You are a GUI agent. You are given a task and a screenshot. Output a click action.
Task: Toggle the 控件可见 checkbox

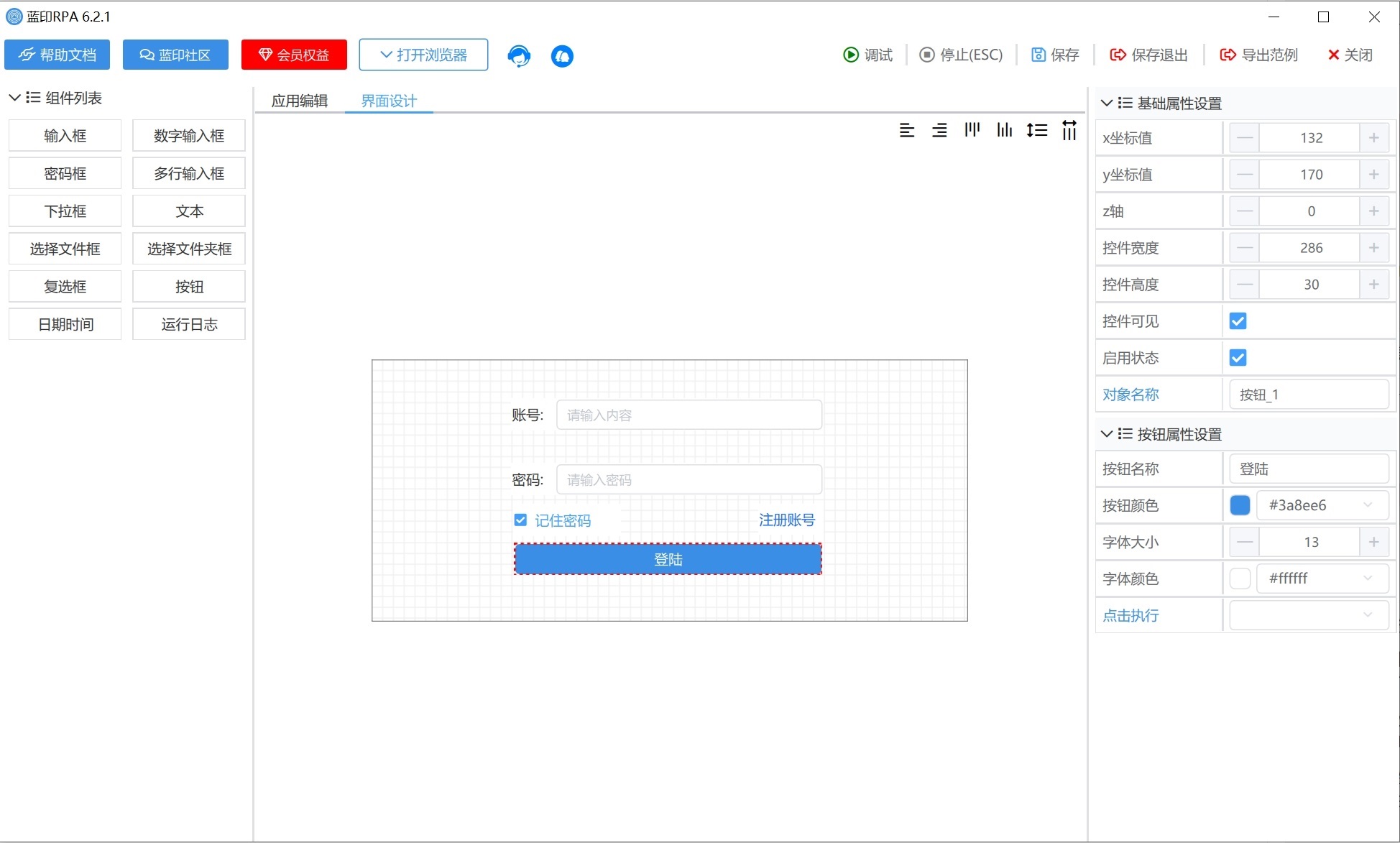pyautogui.click(x=1238, y=321)
